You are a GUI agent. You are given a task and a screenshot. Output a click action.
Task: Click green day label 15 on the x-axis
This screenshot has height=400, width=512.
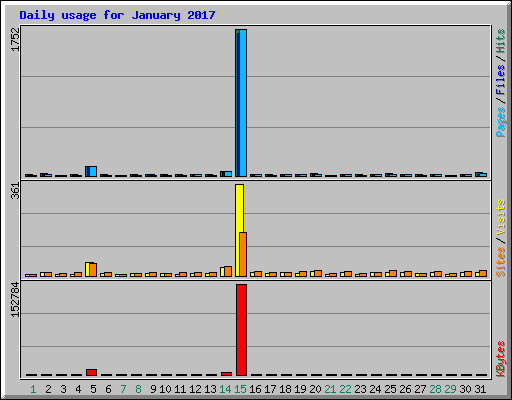(x=240, y=389)
